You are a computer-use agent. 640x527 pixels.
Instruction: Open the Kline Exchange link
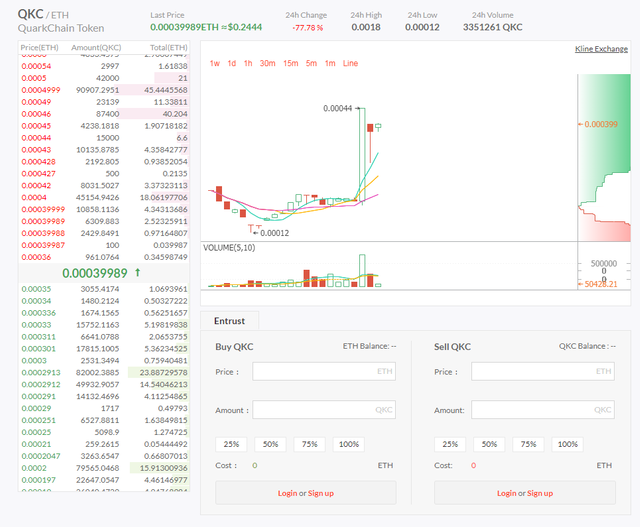(x=601, y=49)
